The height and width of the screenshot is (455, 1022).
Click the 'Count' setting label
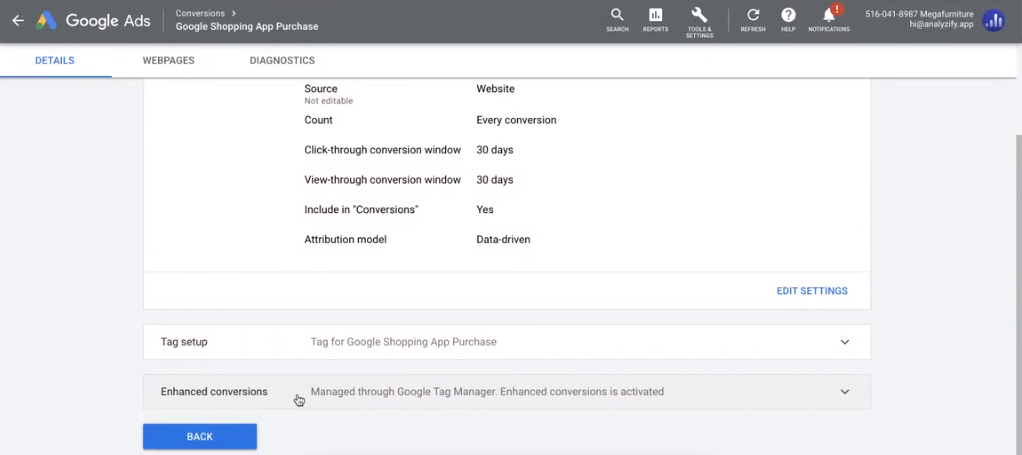[318, 120]
